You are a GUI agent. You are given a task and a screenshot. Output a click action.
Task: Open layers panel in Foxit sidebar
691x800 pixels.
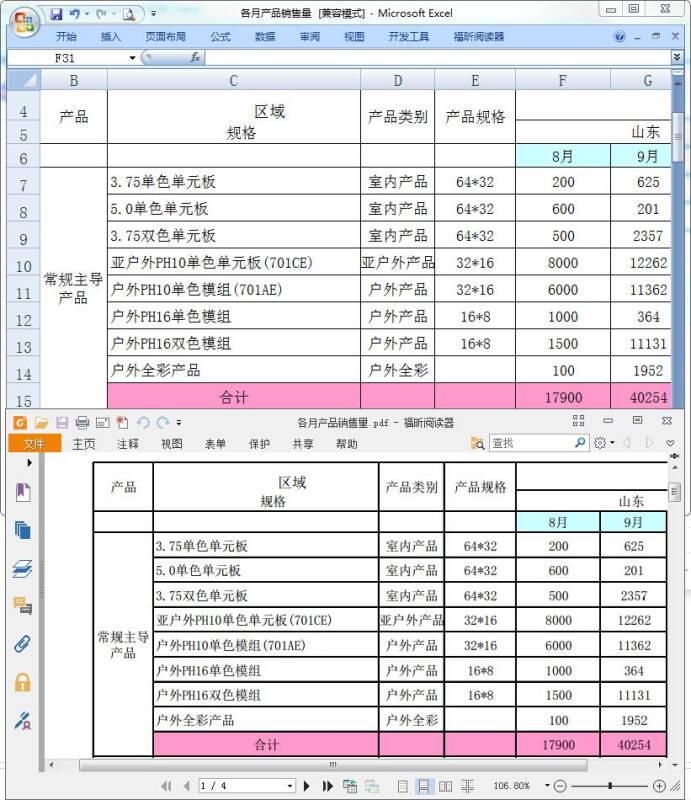point(22,568)
